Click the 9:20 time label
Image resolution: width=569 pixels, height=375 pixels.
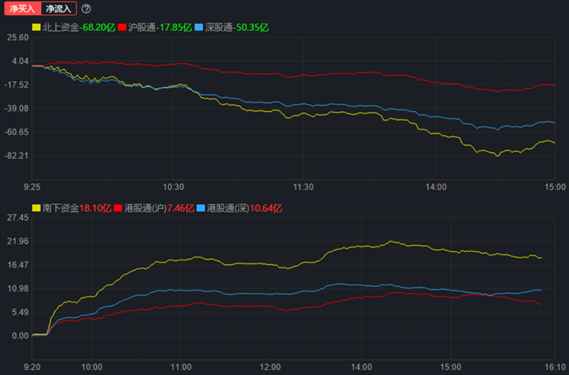click(32, 367)
